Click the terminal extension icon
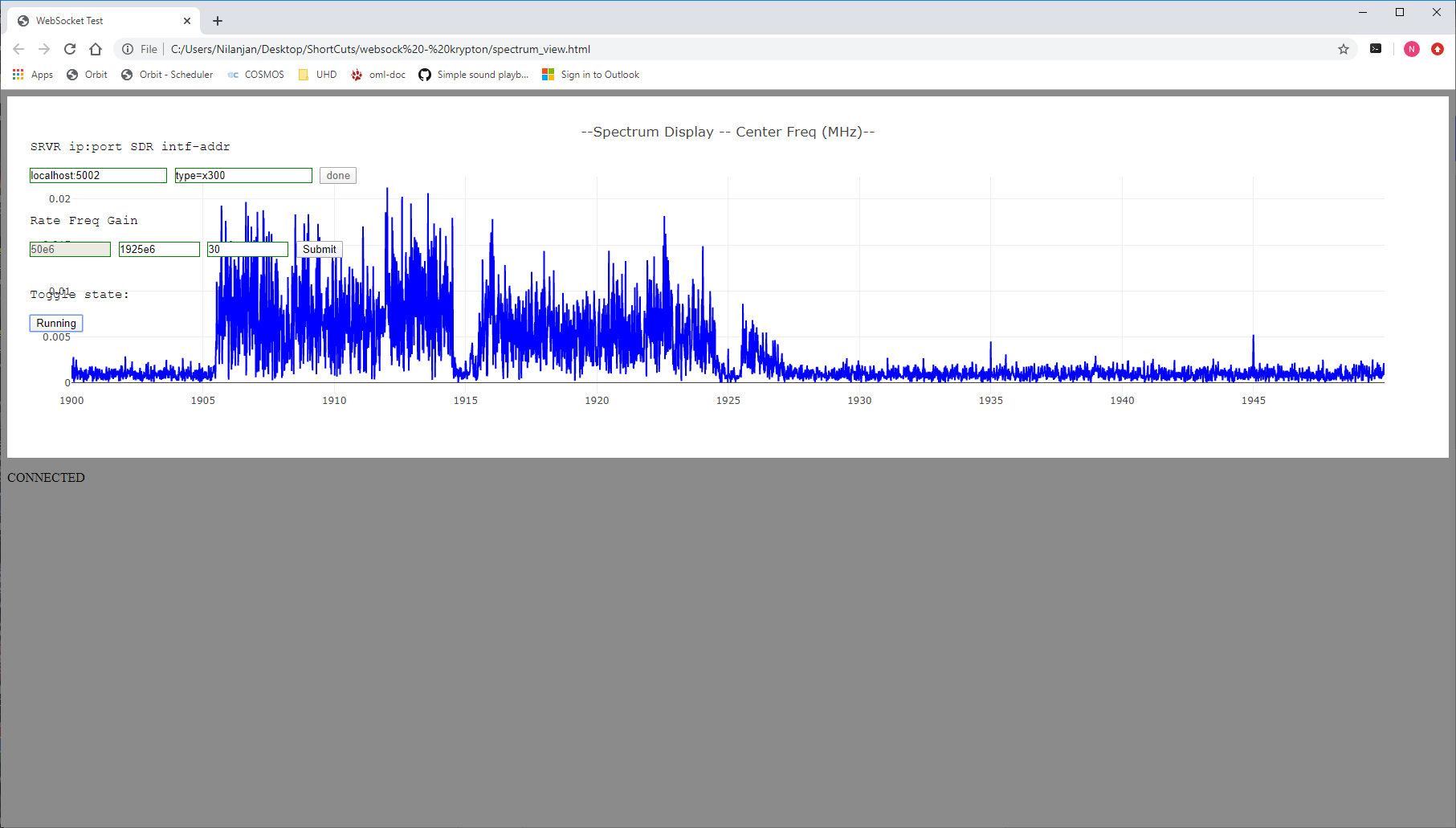Viewport: 1456px width, 828px height. pos(1376,49)
